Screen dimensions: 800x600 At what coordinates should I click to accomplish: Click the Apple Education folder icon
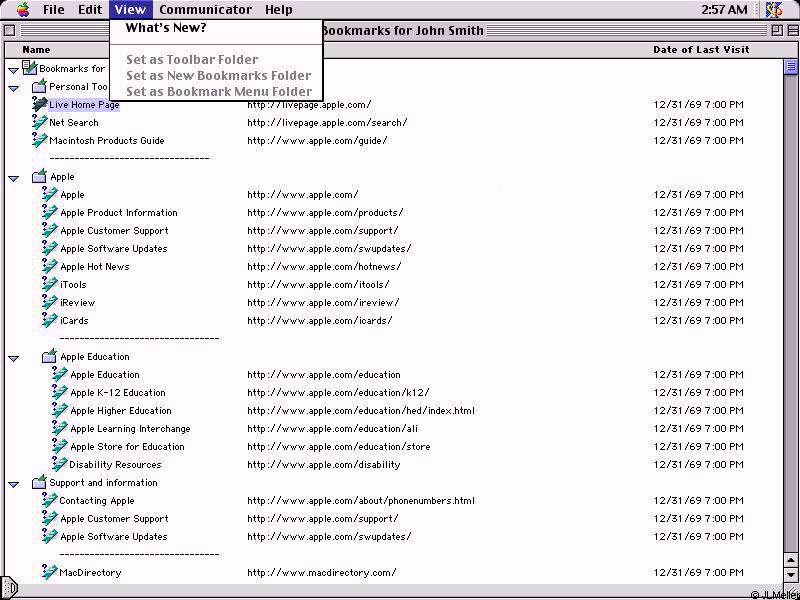click(x=49, y=357)
